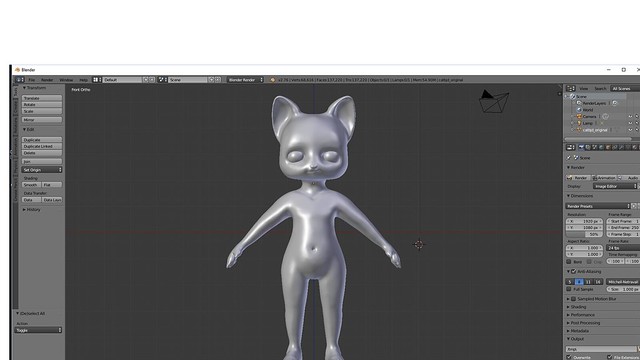Expand the Post Processing panel
This screenshot has height=360, width=640.
click(583, 323)
